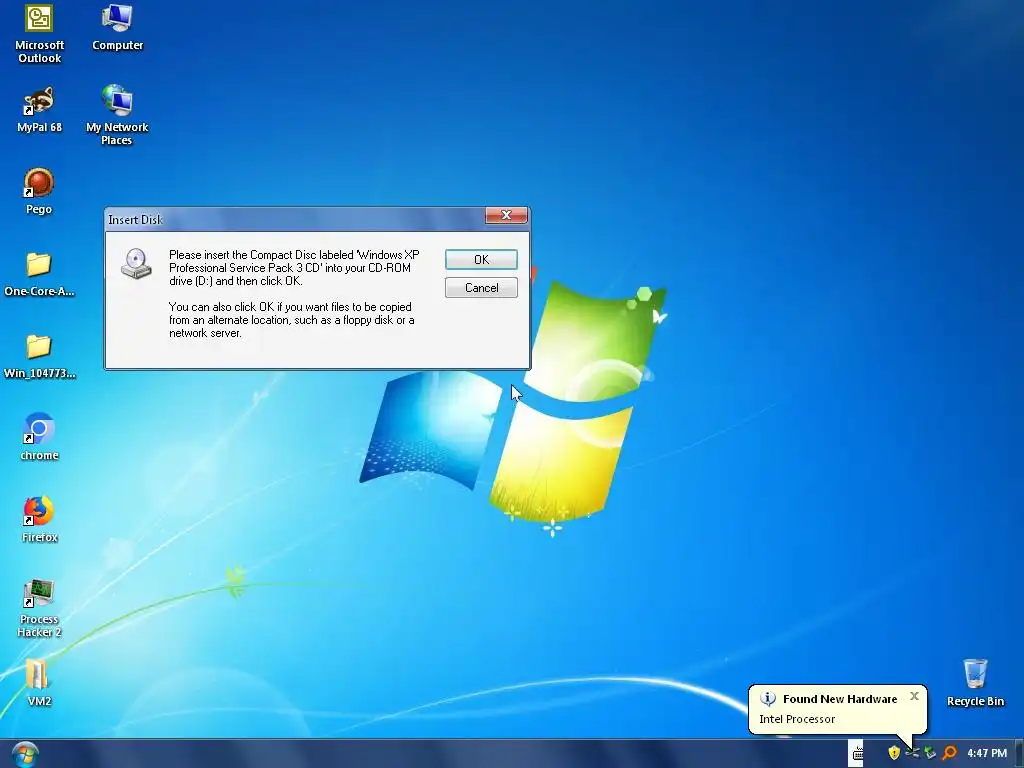Screen dimensions: 1024x768
Task: Click the orange magnifier tray icon
Action: (950, 753)
